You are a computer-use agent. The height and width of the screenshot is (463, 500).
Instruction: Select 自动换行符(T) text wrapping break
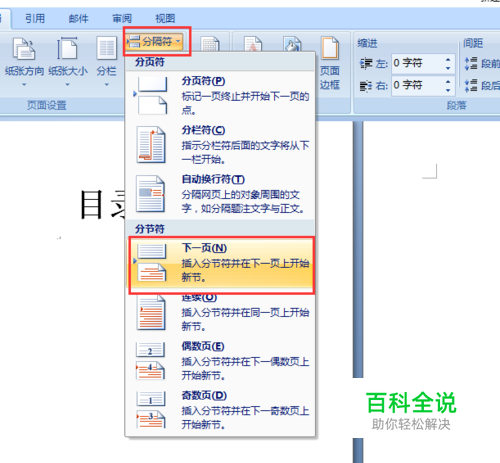tap(220, 194)
